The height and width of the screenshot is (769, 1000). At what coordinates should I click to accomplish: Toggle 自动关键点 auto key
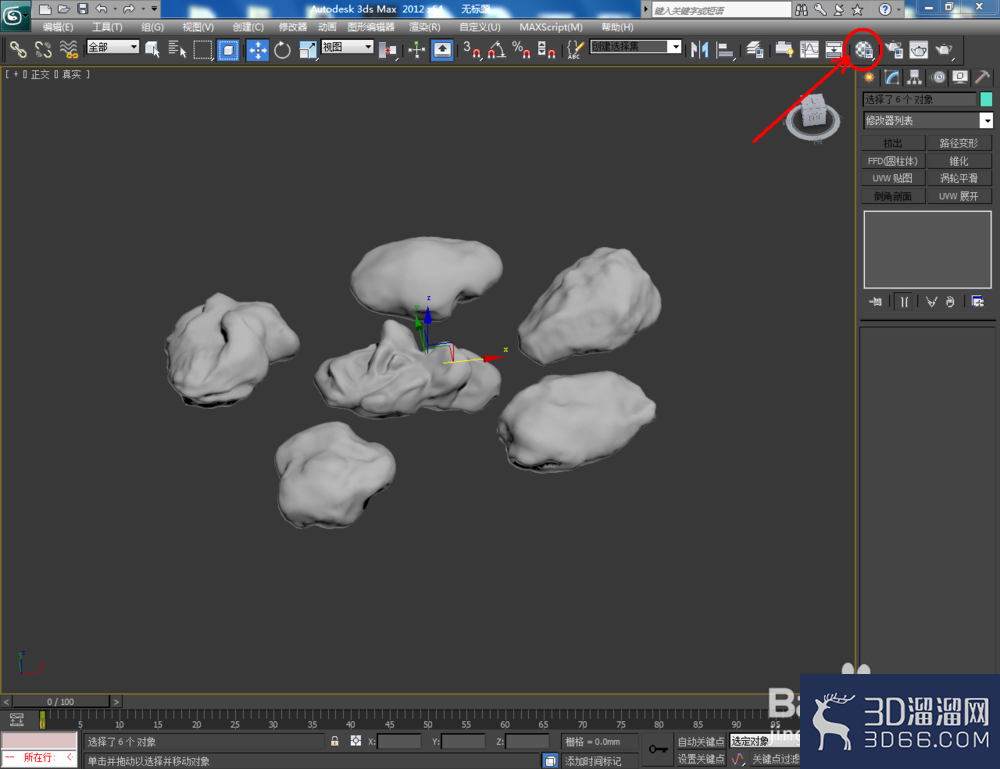(x=701, y=741)
